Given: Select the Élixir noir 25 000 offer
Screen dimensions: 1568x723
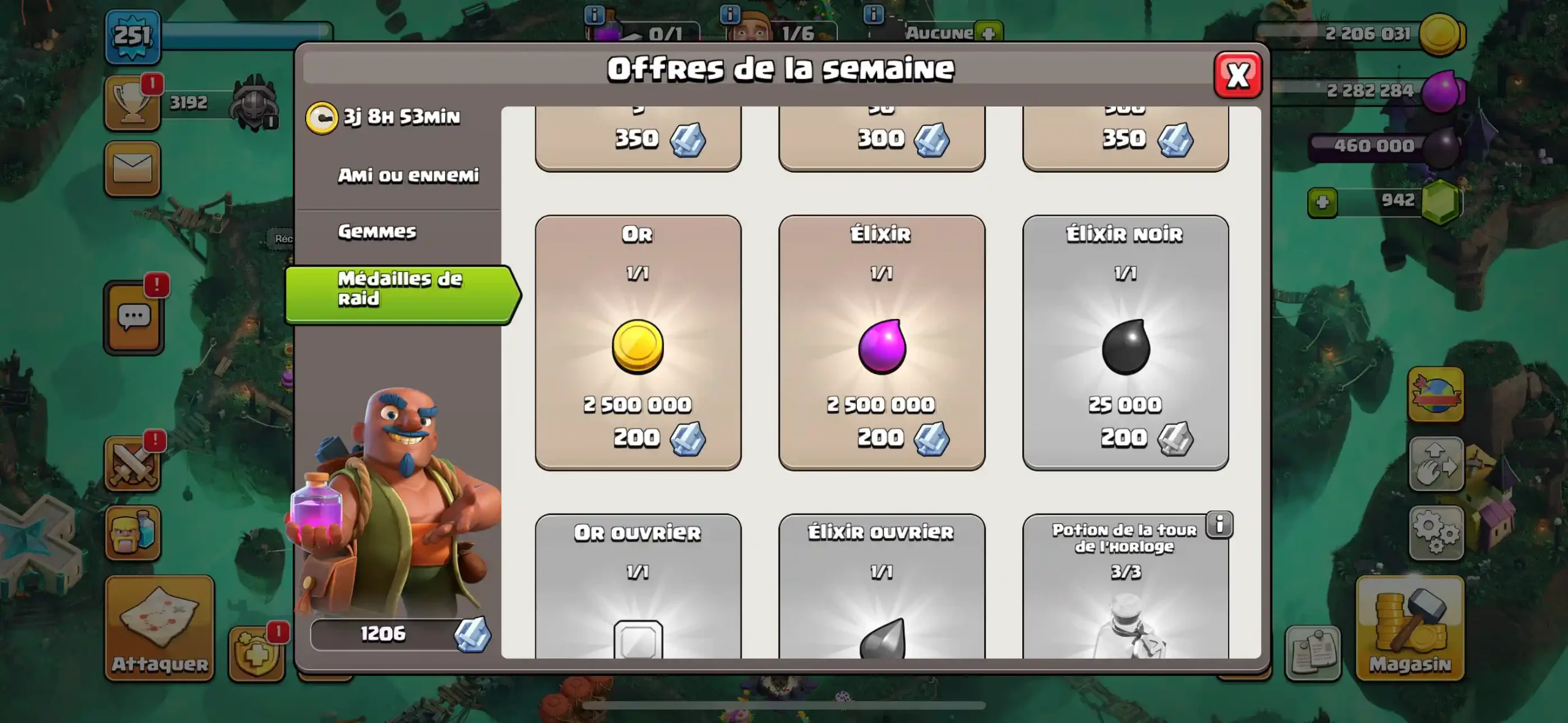Looking at the screenshot, I should (x=1125, y=342).
